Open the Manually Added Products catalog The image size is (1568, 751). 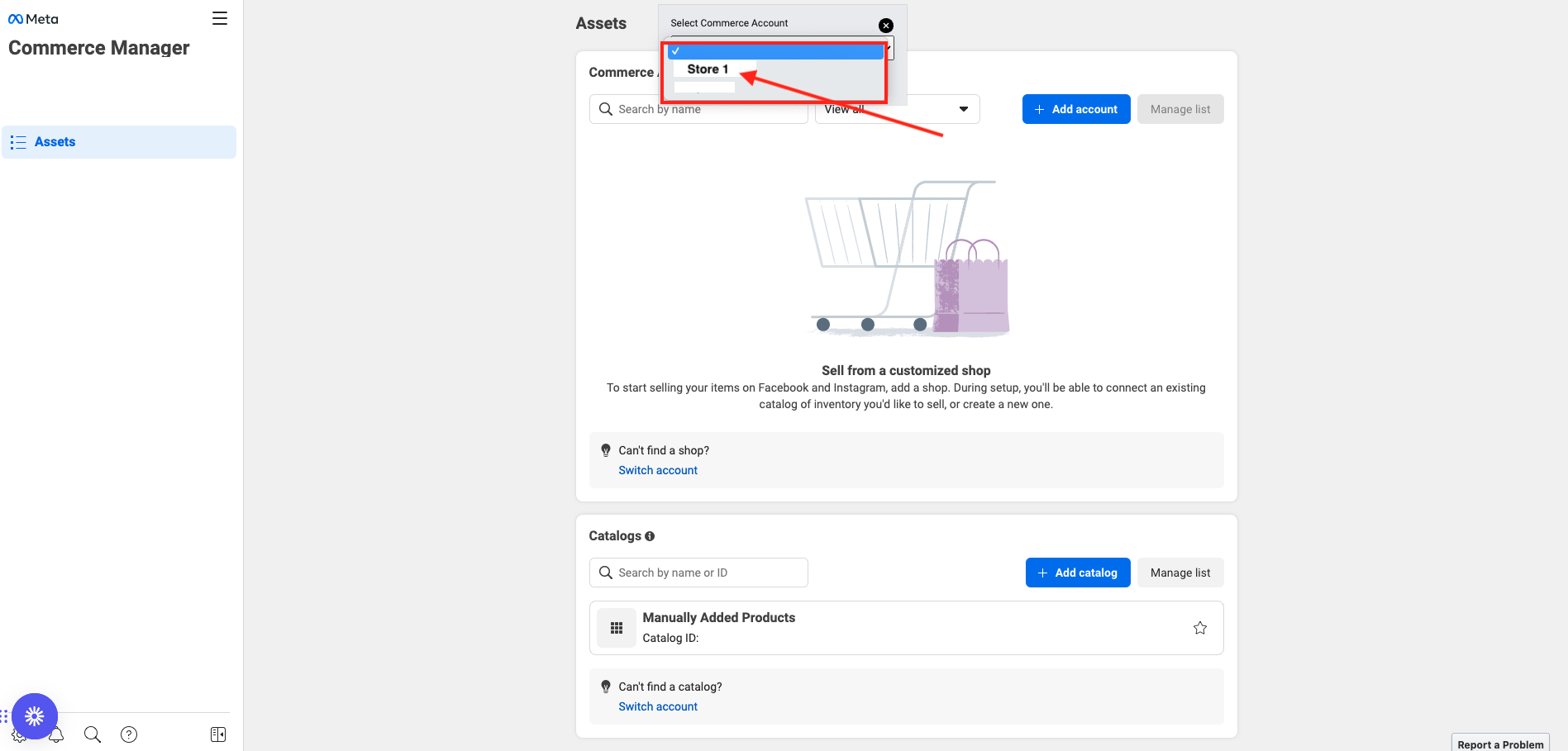click(x=718, y=618)
